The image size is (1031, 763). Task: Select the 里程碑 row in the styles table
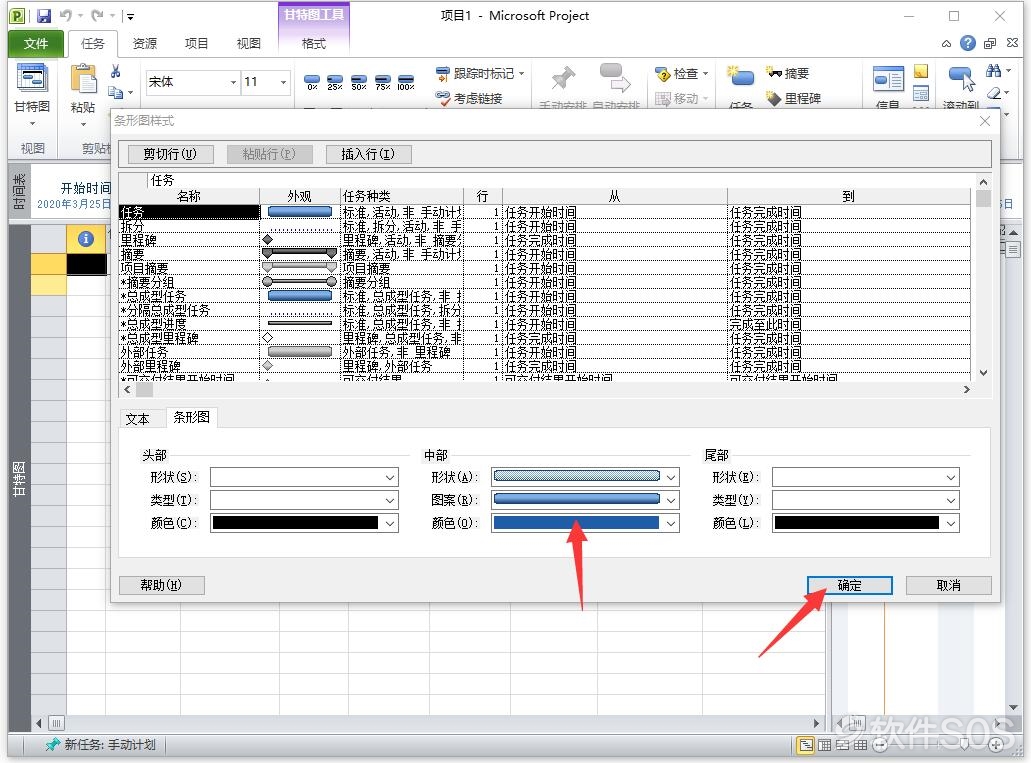click(189, 240)
